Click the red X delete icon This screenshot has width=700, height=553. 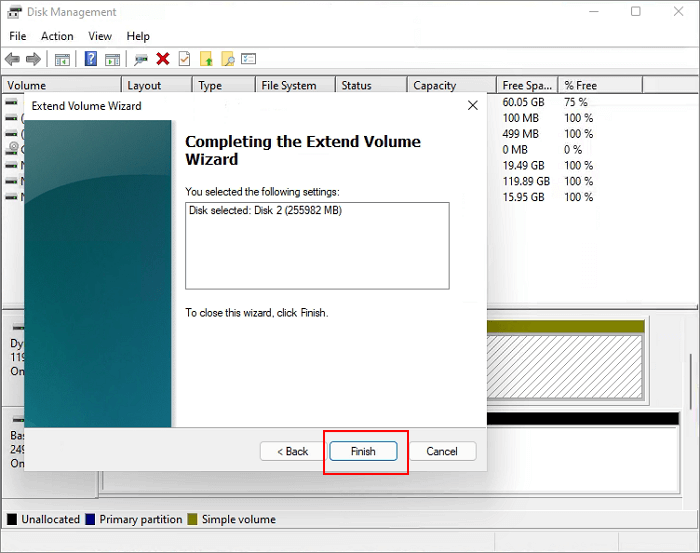coord(163,60)
